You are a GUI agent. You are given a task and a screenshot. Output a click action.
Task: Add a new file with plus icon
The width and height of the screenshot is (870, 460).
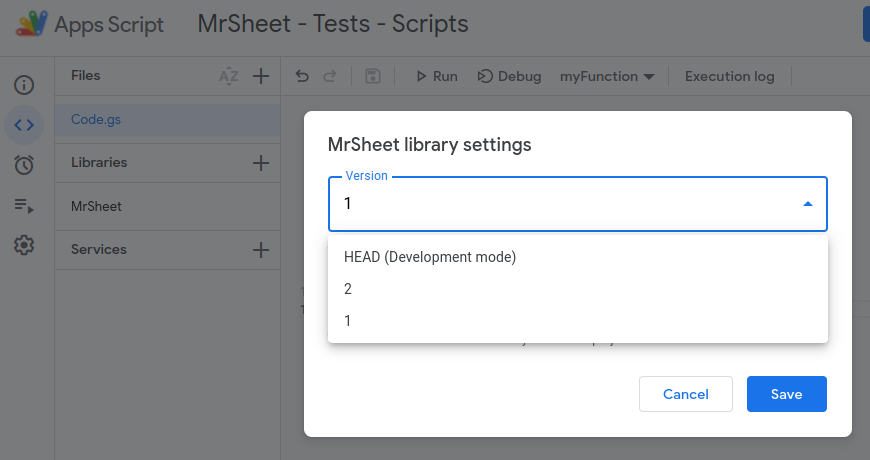[261, 76]
